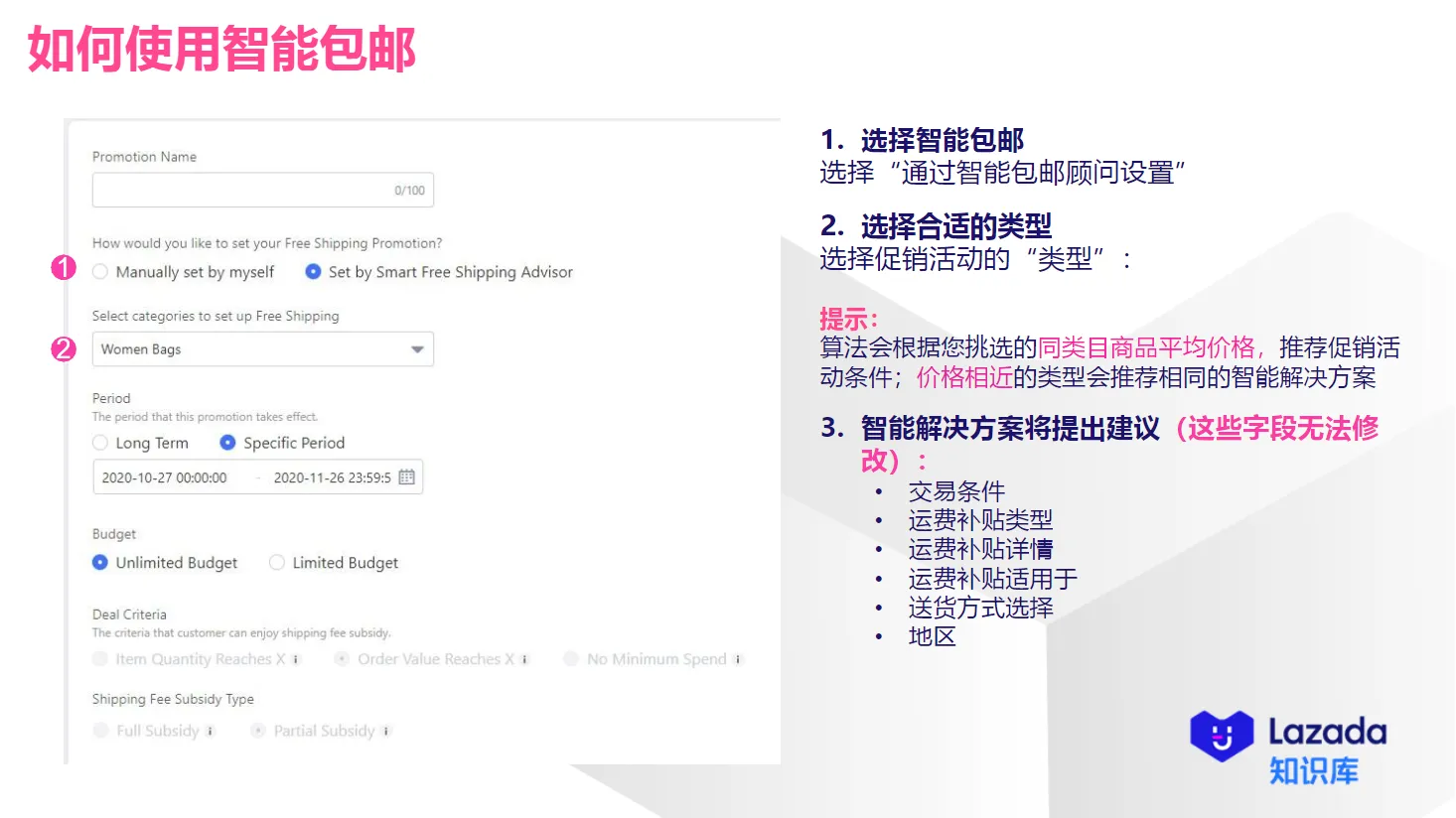Open the Women Bags category dropdown
Screen dimensions: 1456x818
262,348
